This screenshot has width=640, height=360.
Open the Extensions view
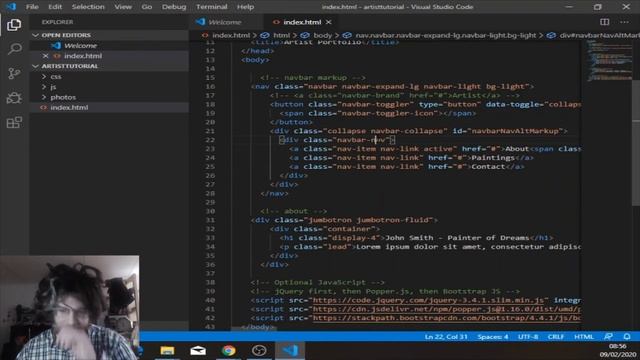pyautogui.click(x=14, y=122)
